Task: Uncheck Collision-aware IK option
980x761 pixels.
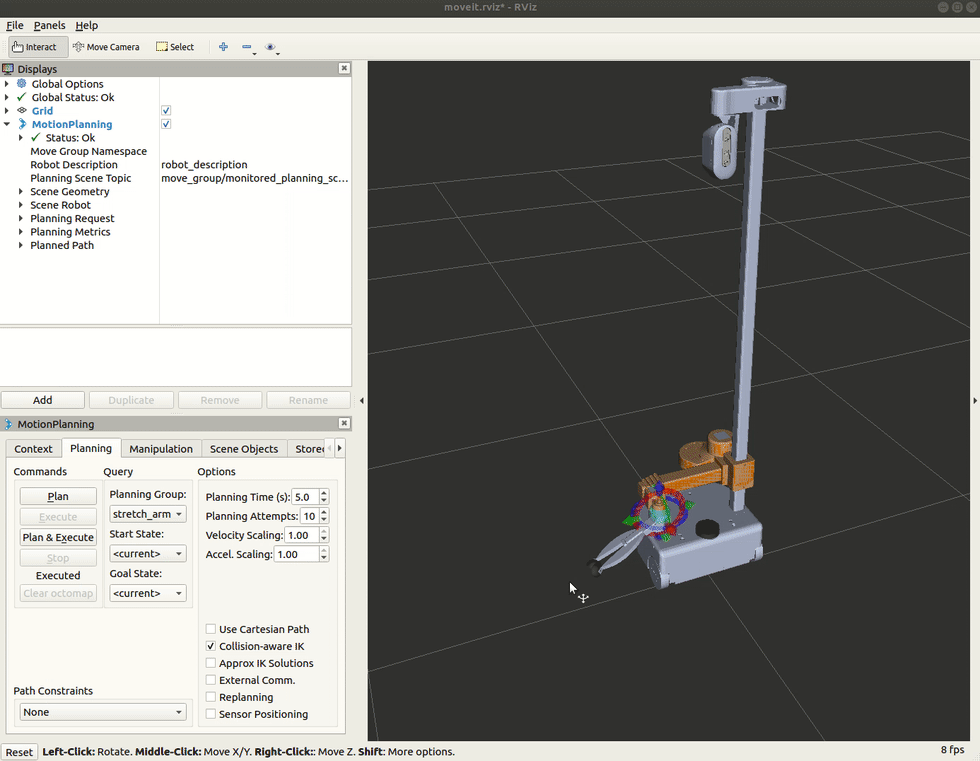Action: coord(211,646)
